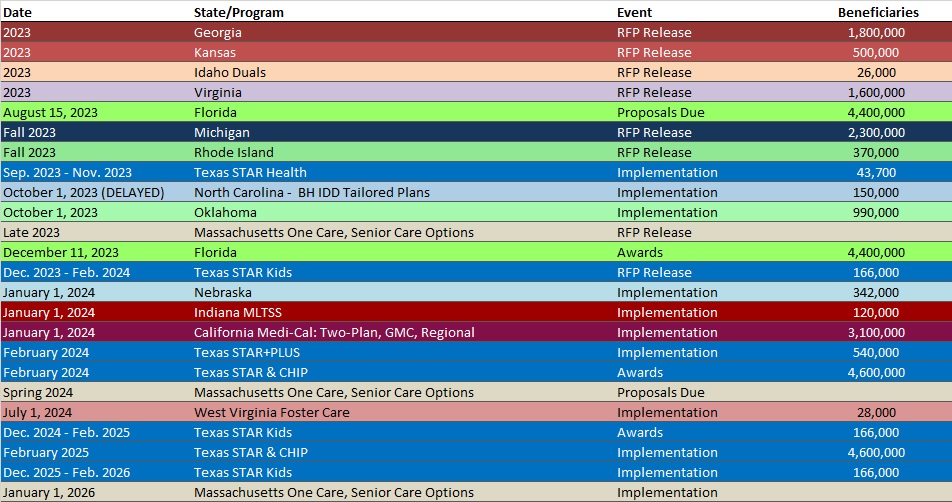The height and width of the screenshot is (502, 952).
Task: Select the Rhode Island cell
Action: click(x=234, y=152)
